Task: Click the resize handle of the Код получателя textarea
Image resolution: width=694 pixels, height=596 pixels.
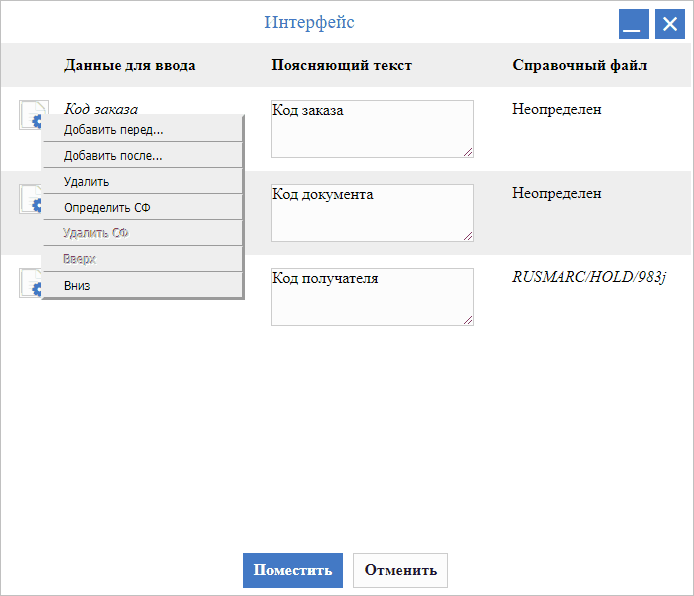Action: coord(467,319)
